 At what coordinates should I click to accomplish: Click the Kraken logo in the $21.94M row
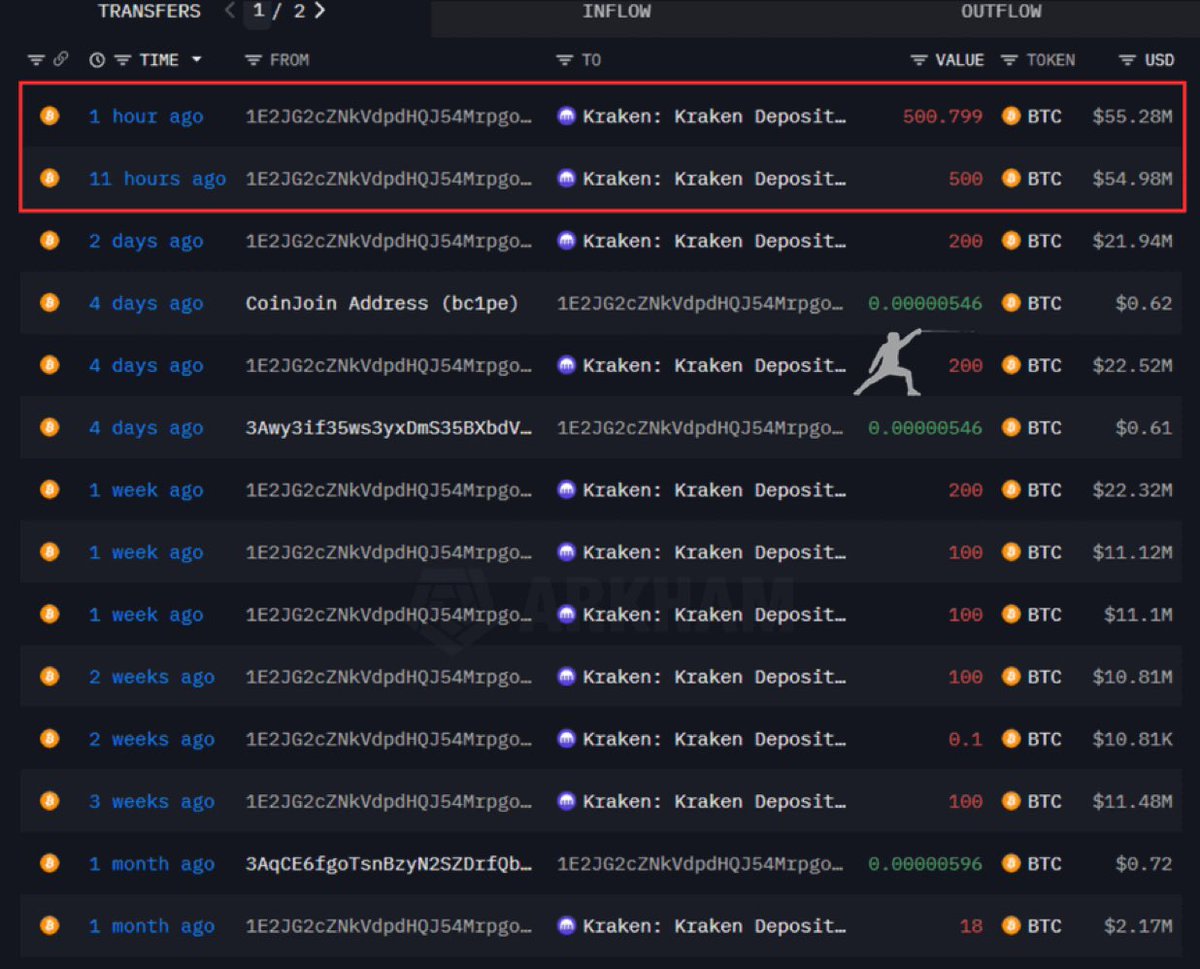567,241
